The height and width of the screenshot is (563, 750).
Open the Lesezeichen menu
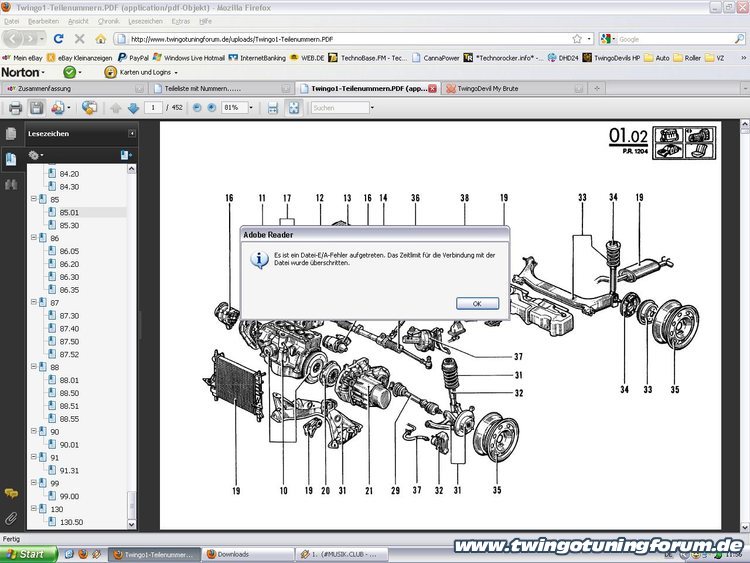[x=145, y=20]
